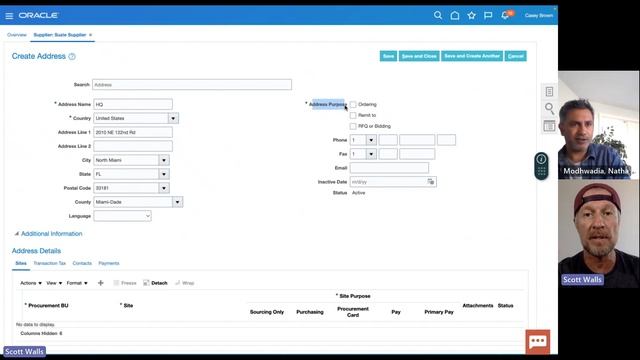Open the Fax country code dropdown
Viewport: 640px width, 360px height.
[x=371, y=154]
